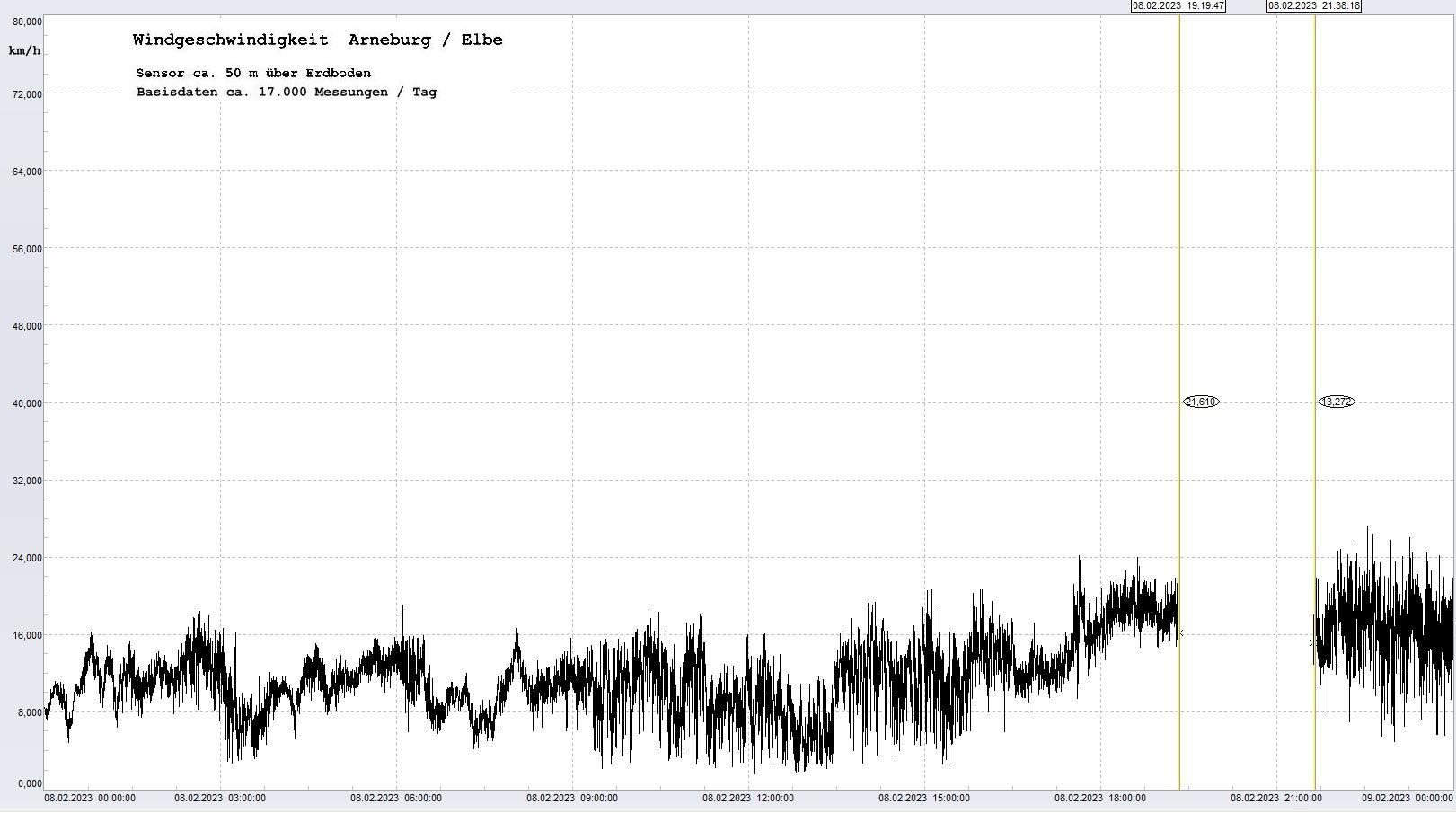Click the 'Sensor ca. 50 m über Erdboden' text
This screenshot has height=813, width=1456.
pyautogui.click(x=253, y=73)
